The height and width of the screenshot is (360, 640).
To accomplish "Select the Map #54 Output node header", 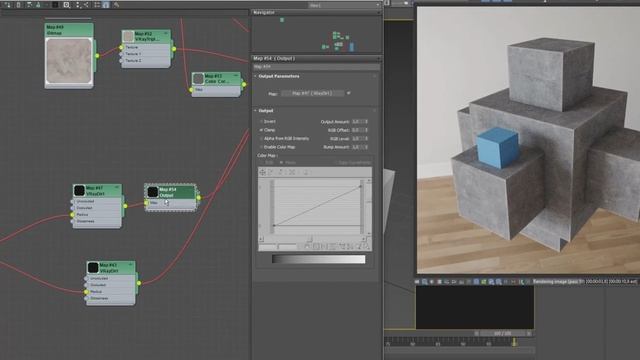I will click(171, 192).
